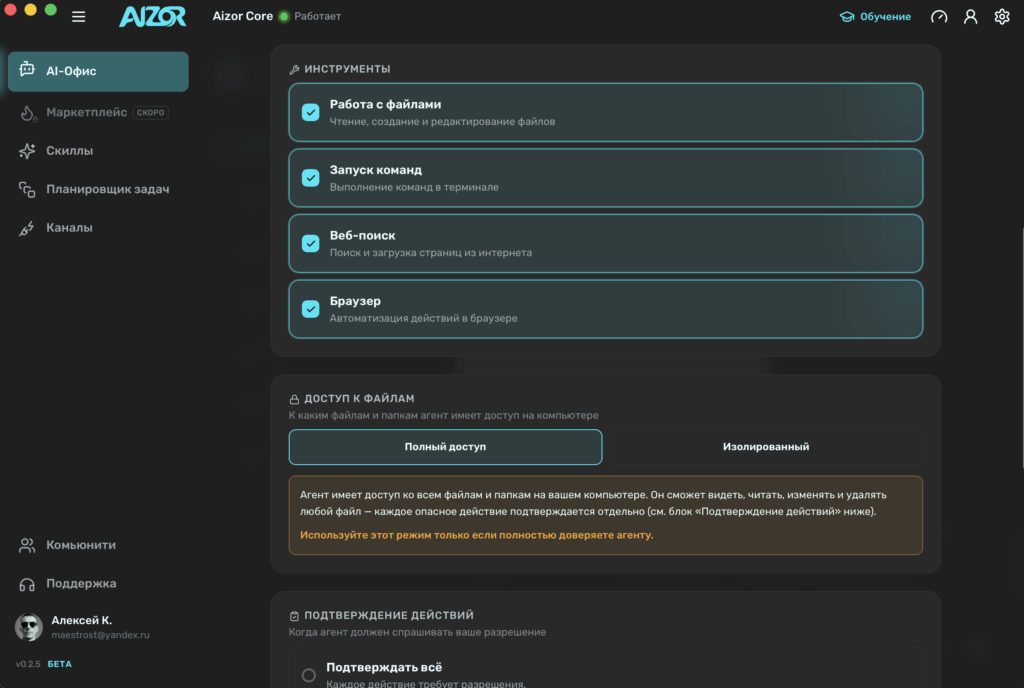
Task: Click the СКОРО badge
Action: (x=151, y=112)
